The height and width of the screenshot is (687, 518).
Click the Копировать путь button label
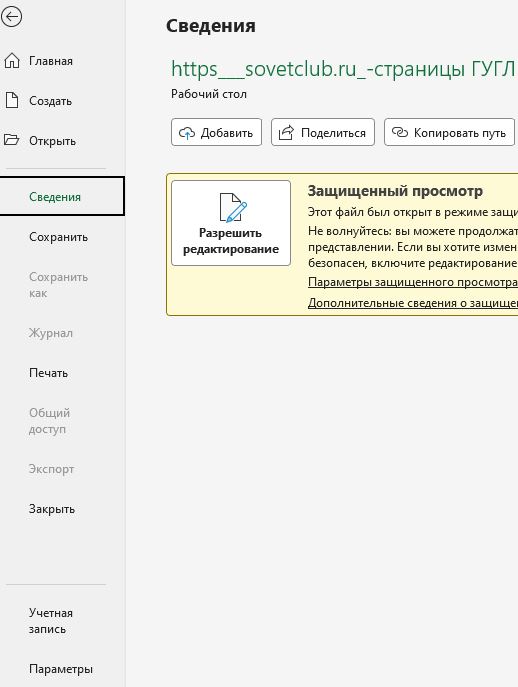(x=460, y=133)
